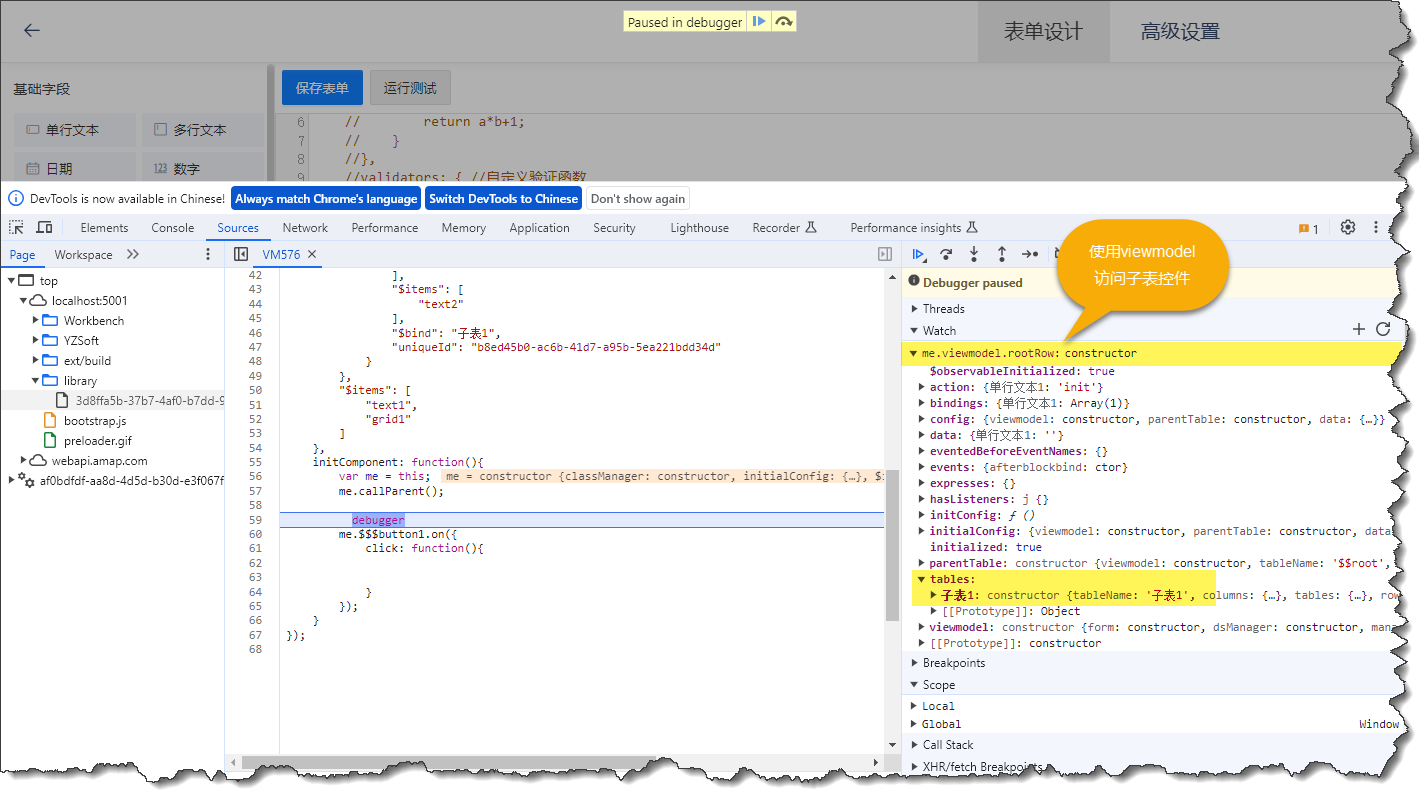This screenshot has width=1419, height=792.
Task: Open more Sources navigator tabs chevron
Action: (x=133, y=255)
